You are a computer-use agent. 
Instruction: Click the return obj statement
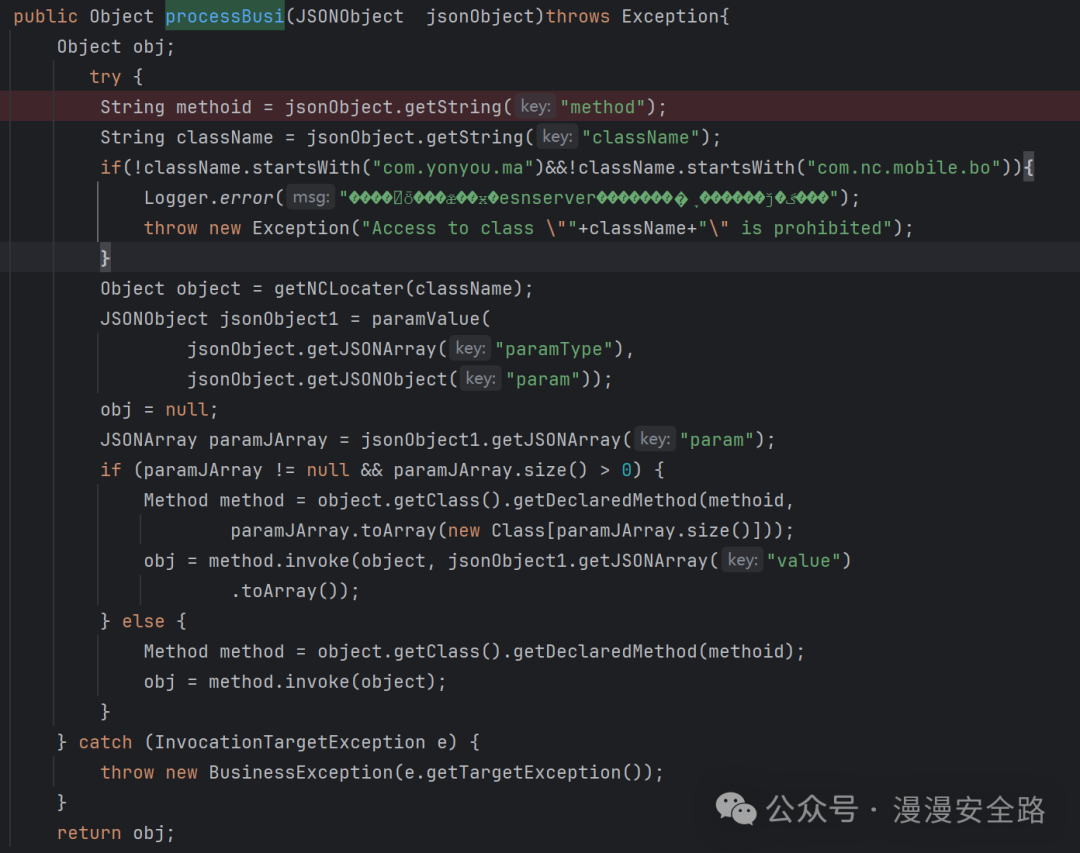pyautogui.click(x=115, y=833)
